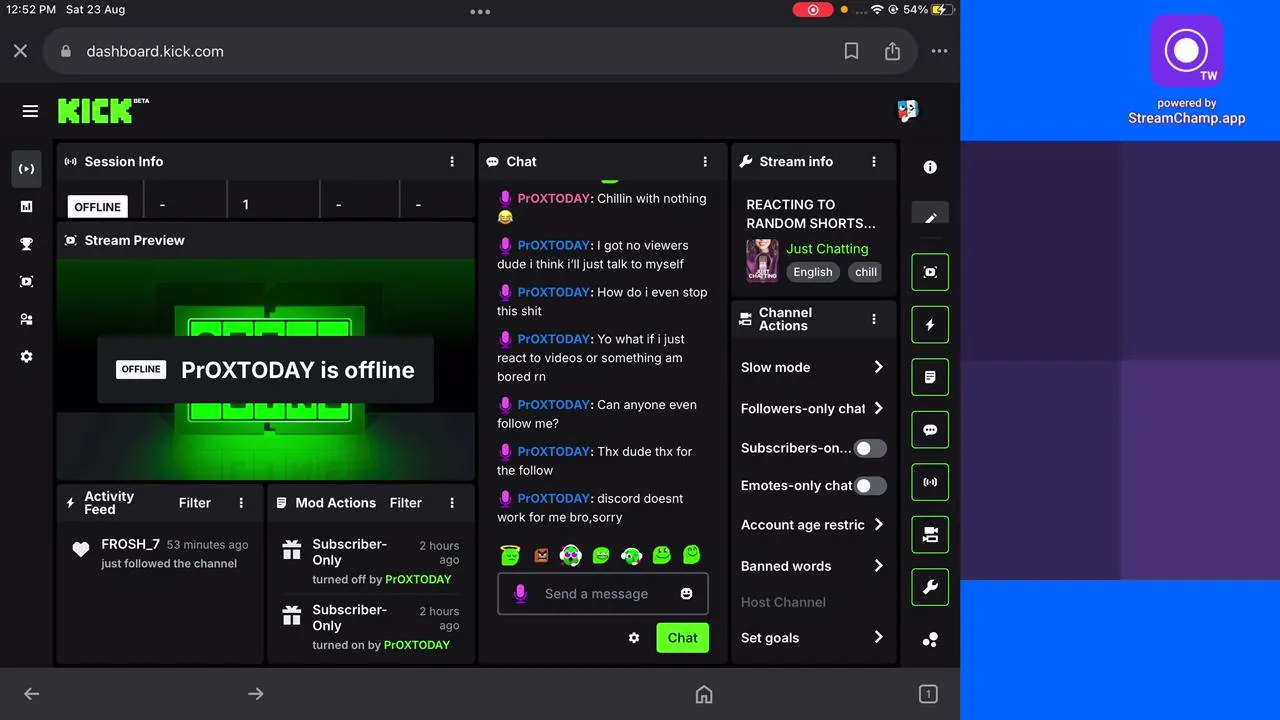The image size is (1280, 720).
Task: Click the KICK beta logo
Action: [103, 110]
